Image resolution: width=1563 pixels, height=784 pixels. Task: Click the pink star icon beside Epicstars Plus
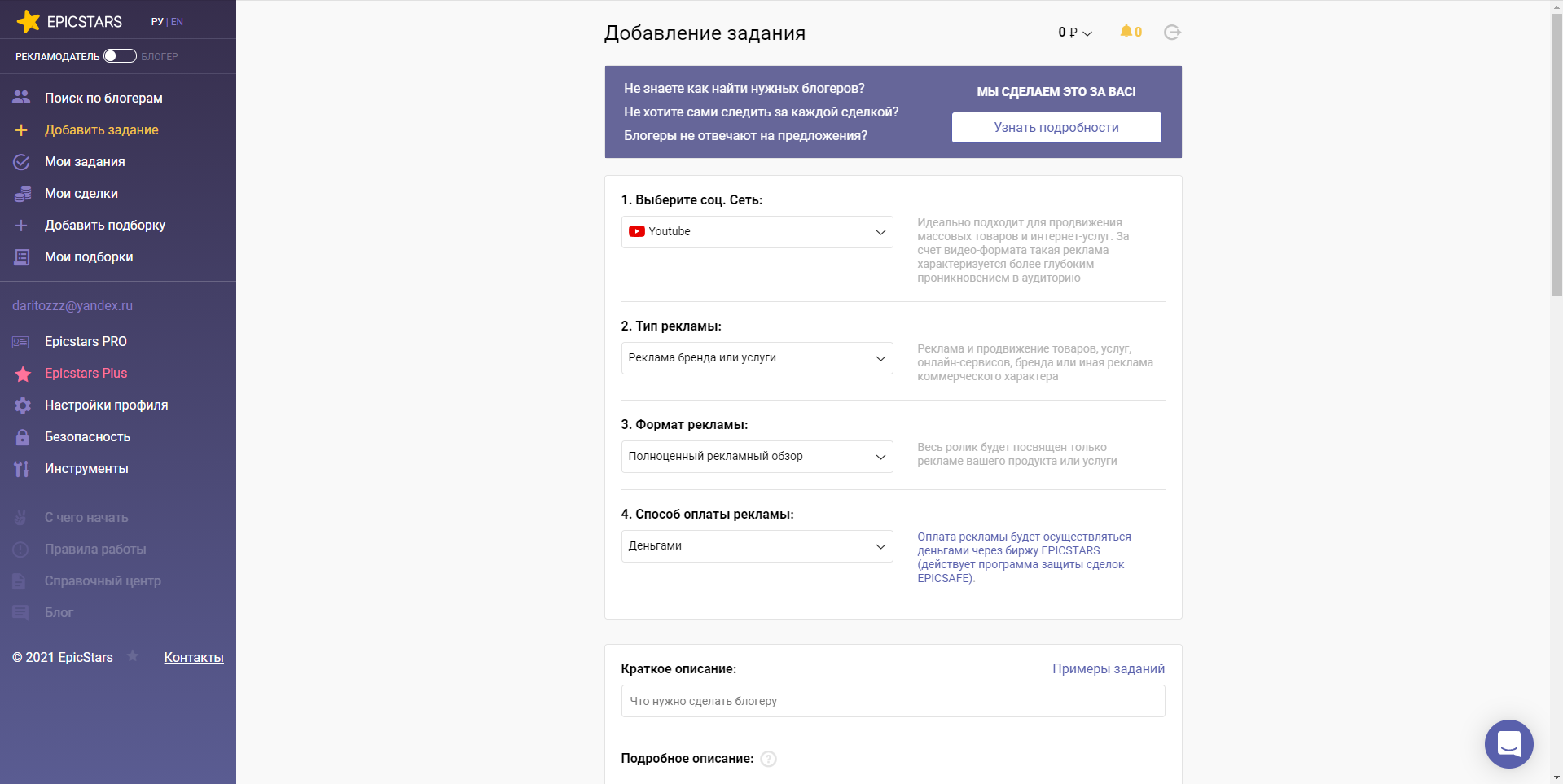[23, 374]
